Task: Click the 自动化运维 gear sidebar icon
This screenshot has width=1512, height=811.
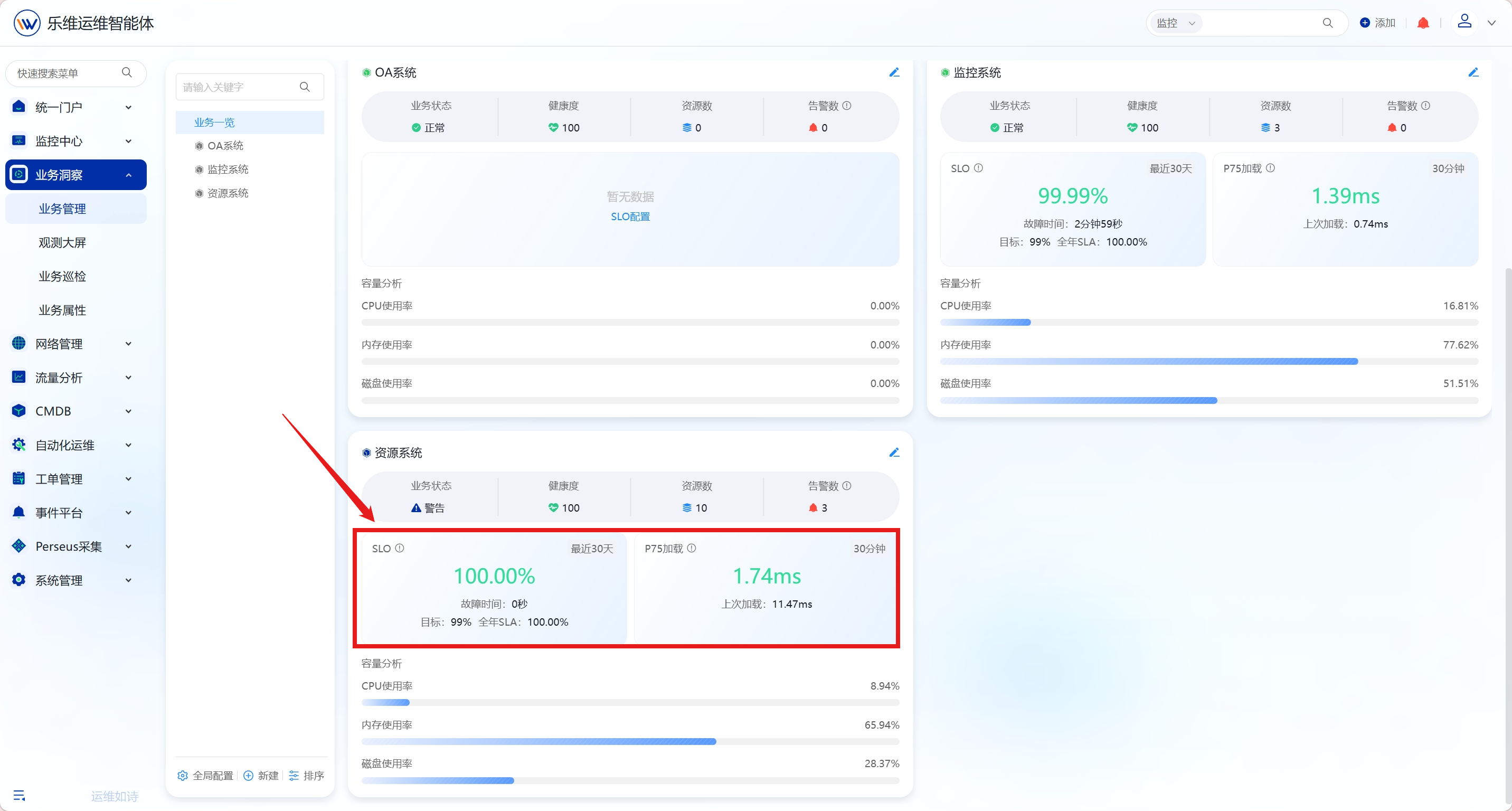Action: [x=19, y=444]
